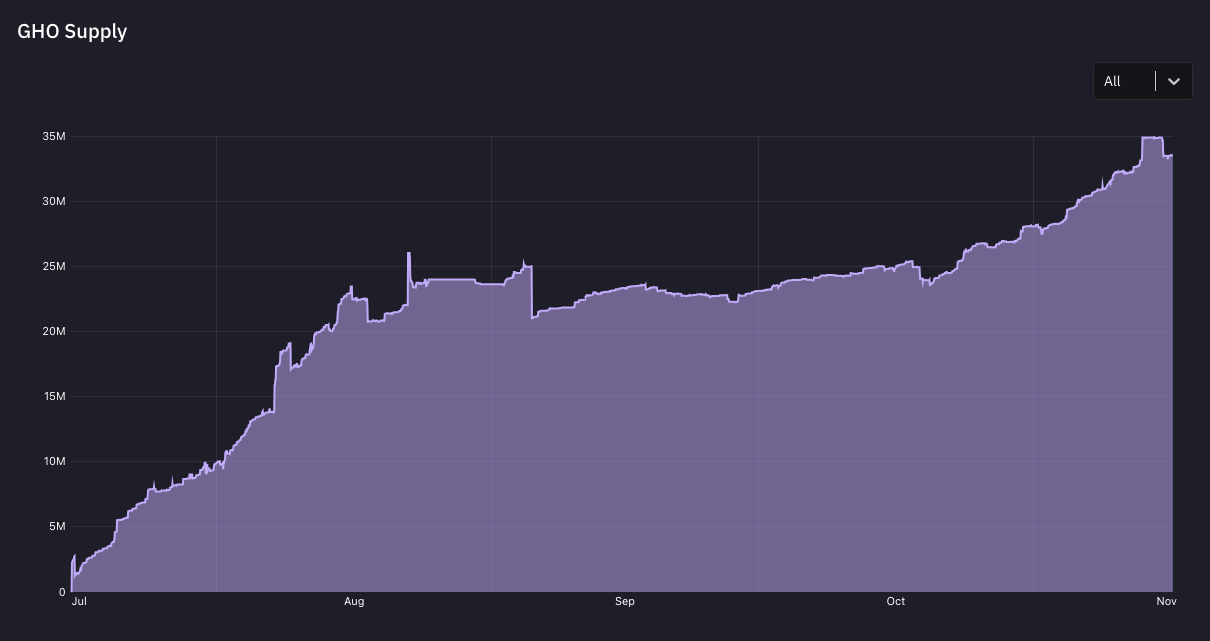The height and width of the screenshot is (641, 1210).
Task: Click the 5M y-axis label
Action: (x=57, y=526)
